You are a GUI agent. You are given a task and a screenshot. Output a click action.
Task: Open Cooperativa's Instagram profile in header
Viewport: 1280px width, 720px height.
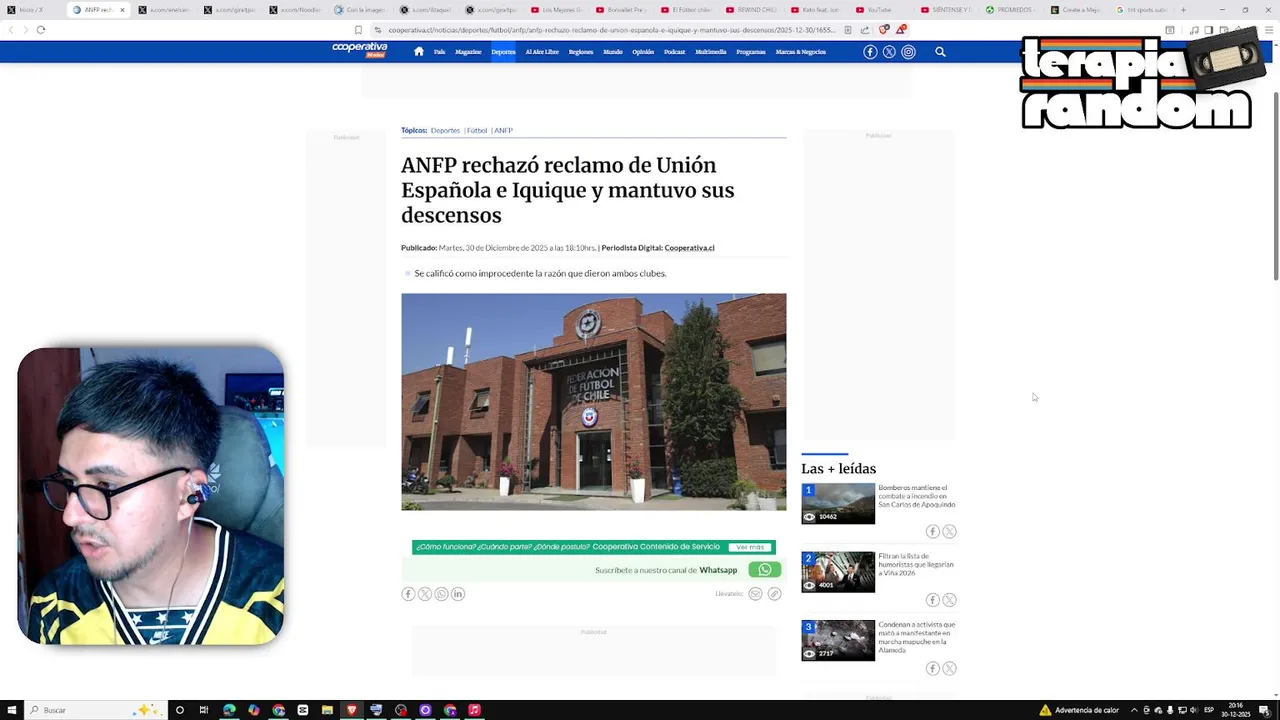tap(908, 52)
